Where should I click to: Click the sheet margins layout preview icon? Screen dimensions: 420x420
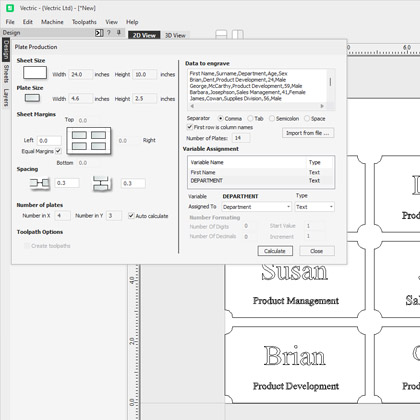coord(89,141)
